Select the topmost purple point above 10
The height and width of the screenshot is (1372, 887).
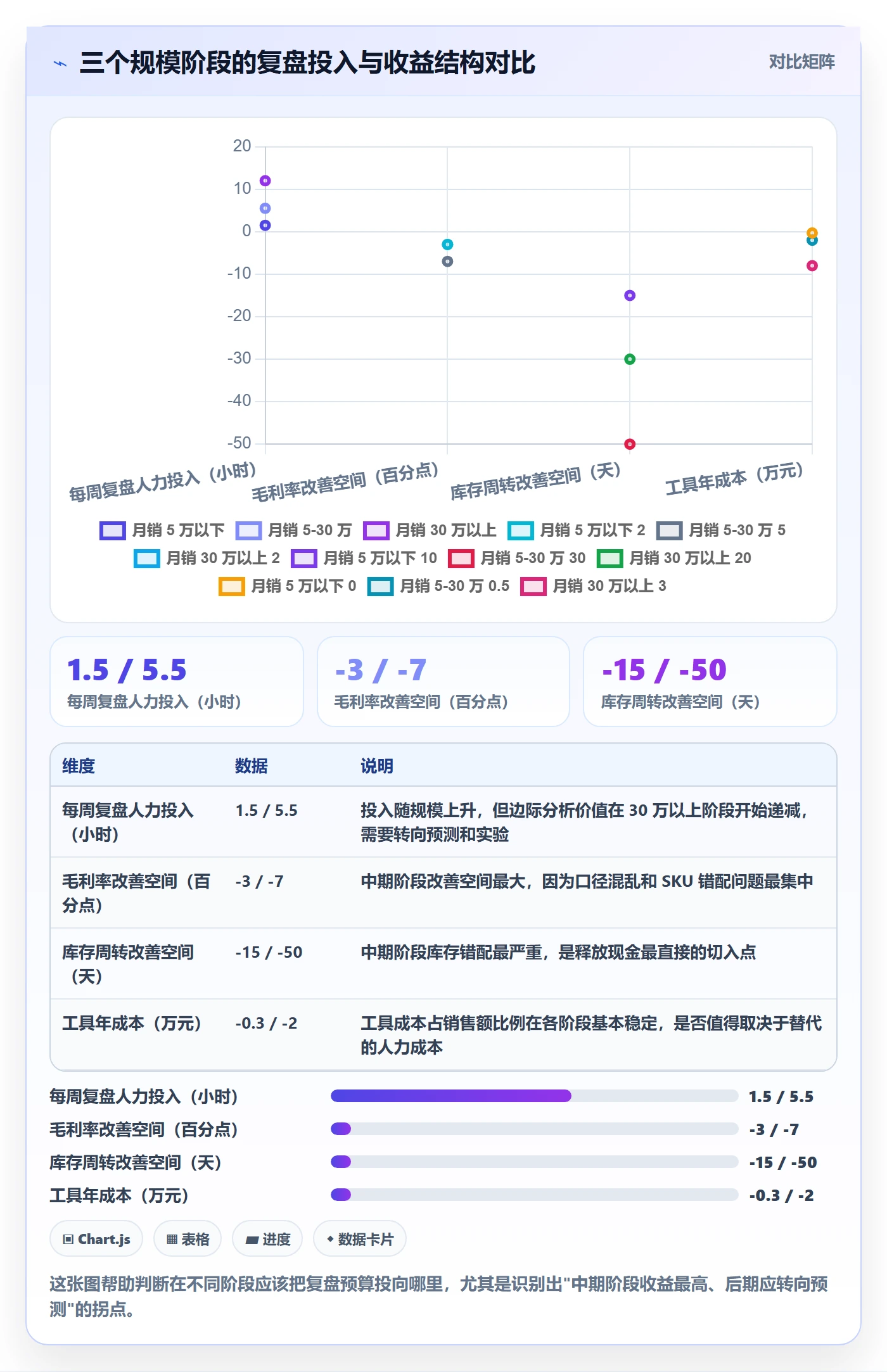(x=265, y=181)
